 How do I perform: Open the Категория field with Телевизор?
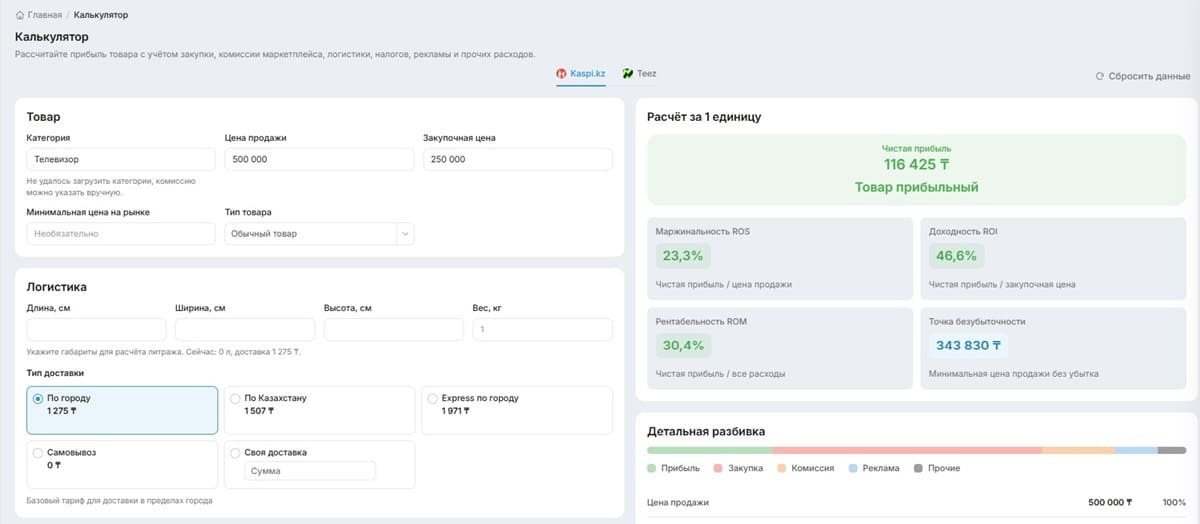pyautogui.click(x=121, y=159)
